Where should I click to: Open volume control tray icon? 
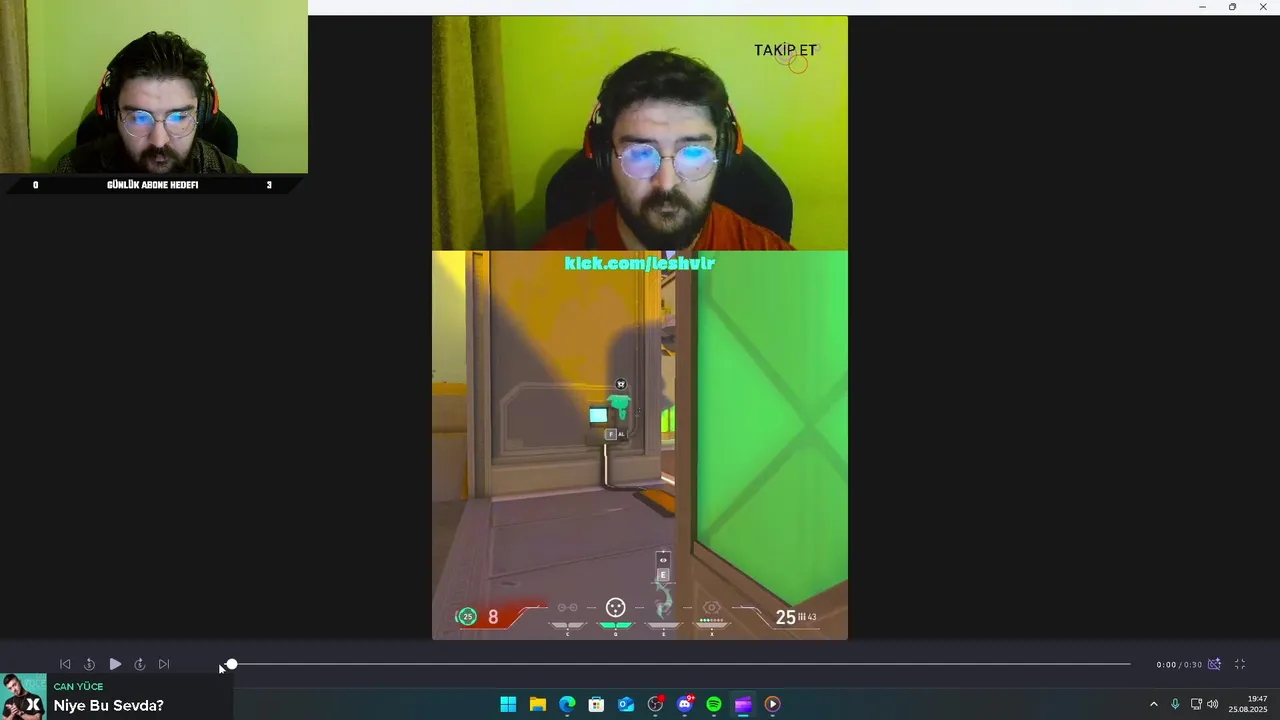point(1213,704)
